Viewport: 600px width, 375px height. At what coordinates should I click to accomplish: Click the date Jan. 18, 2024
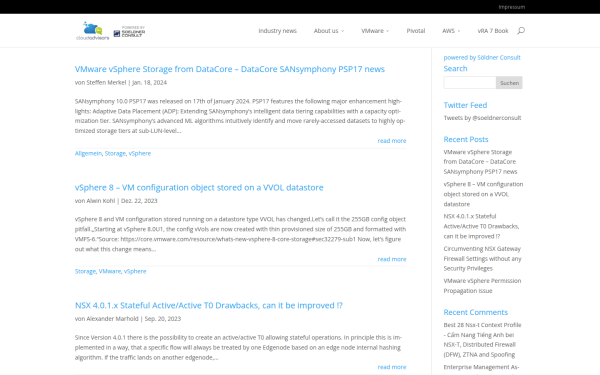150,82
